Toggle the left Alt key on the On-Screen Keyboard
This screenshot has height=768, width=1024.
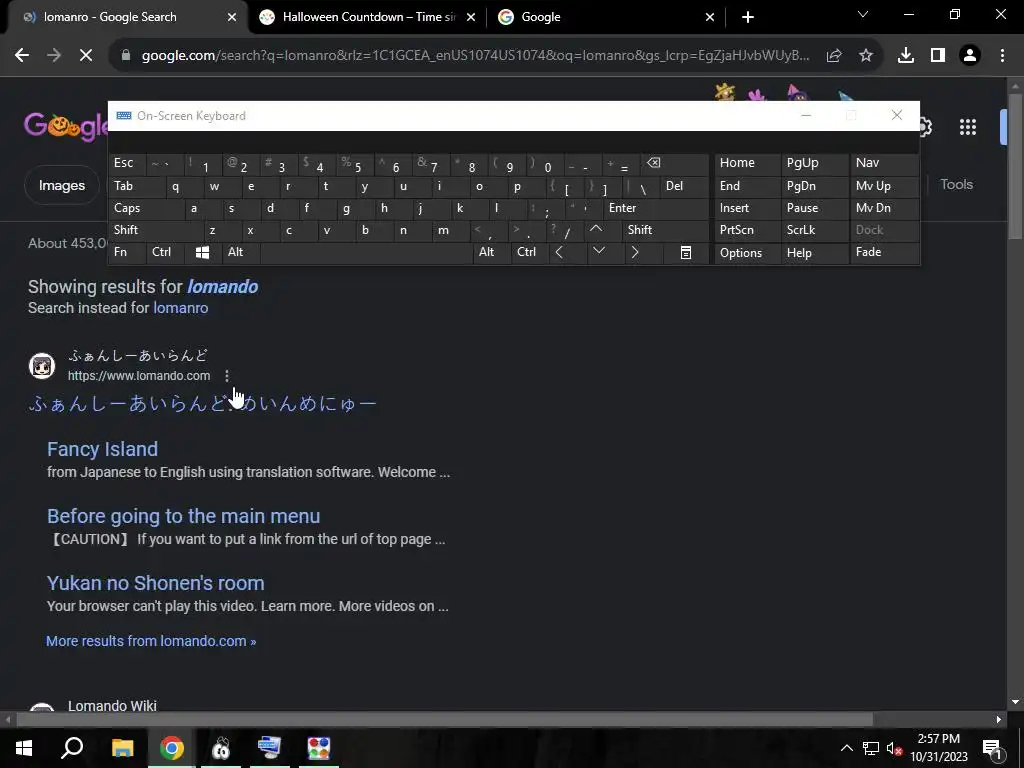(x=241, y=253)
